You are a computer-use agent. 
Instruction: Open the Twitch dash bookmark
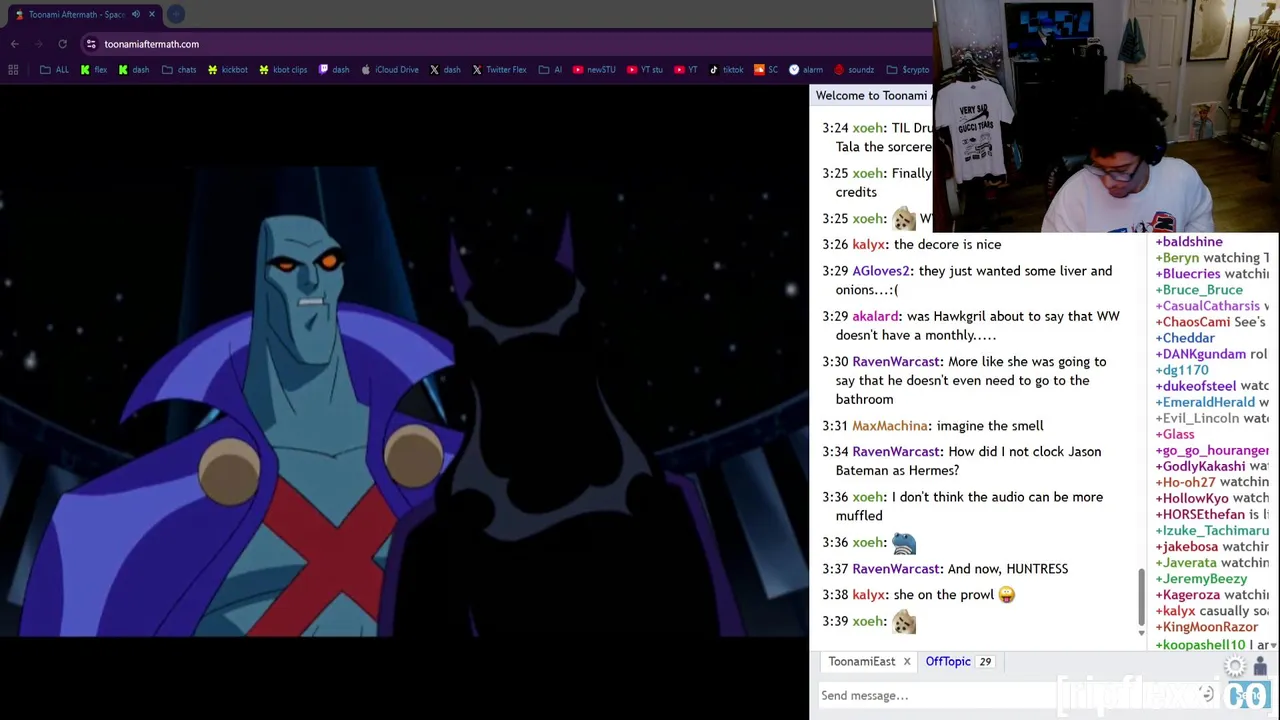[334, 70]
